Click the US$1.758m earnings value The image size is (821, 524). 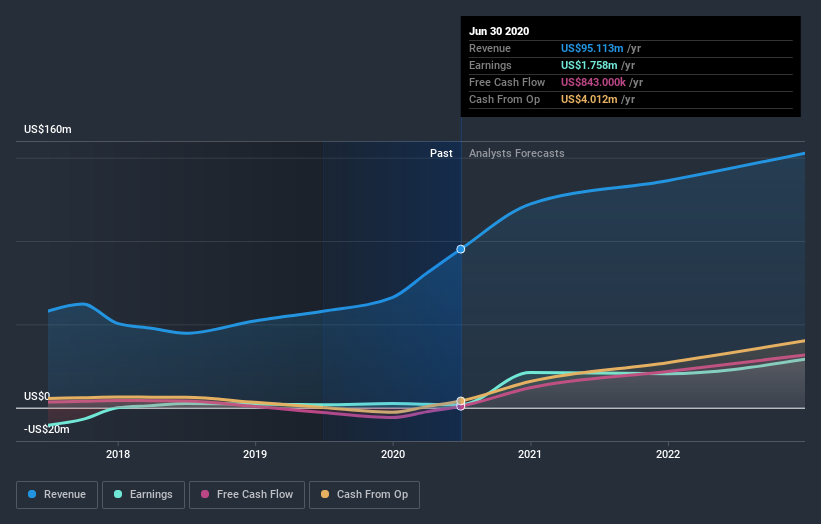coord(589,65)
